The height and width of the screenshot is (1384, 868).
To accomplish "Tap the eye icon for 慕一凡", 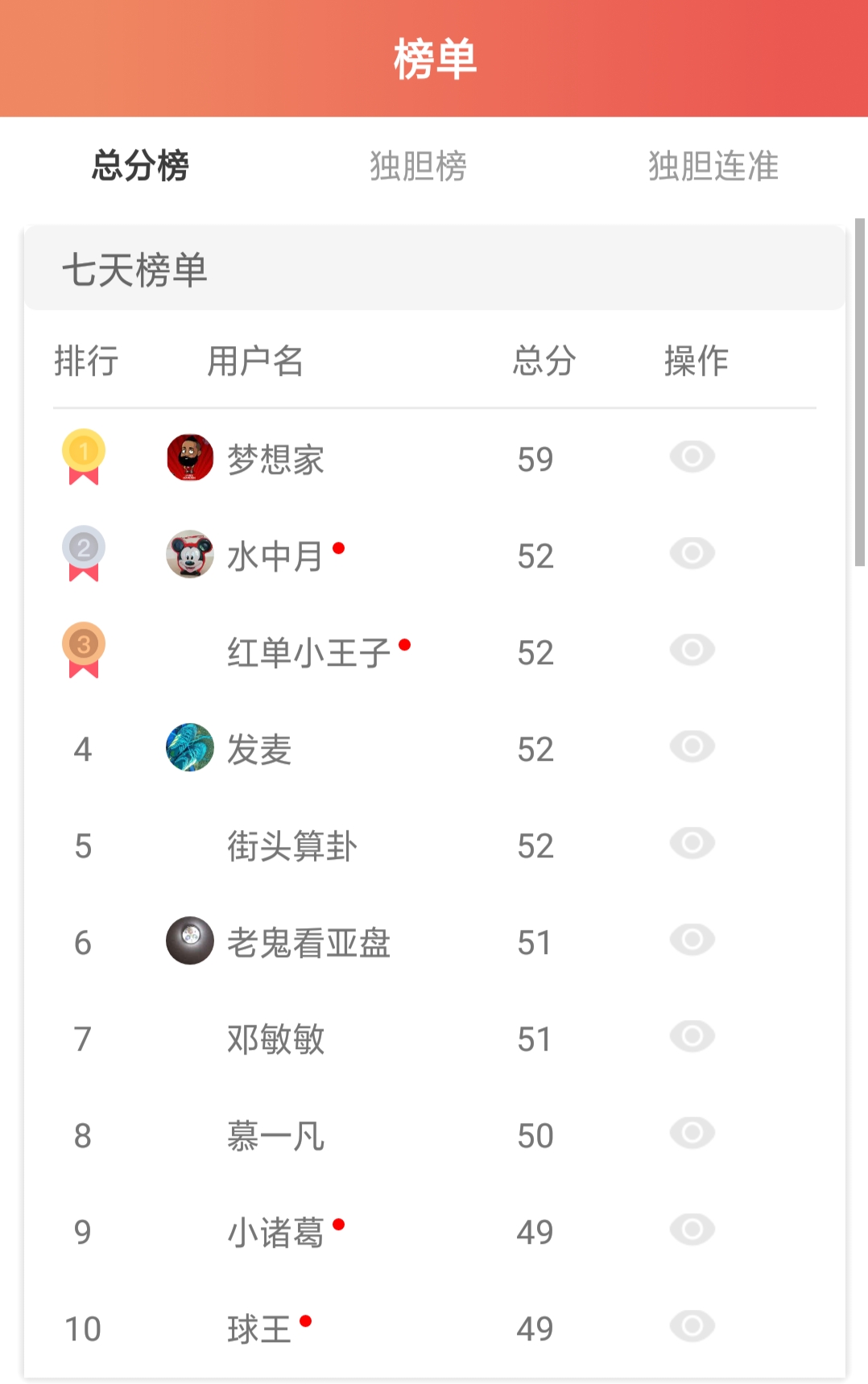I will pyautogui.click(x=692, y=1134).
